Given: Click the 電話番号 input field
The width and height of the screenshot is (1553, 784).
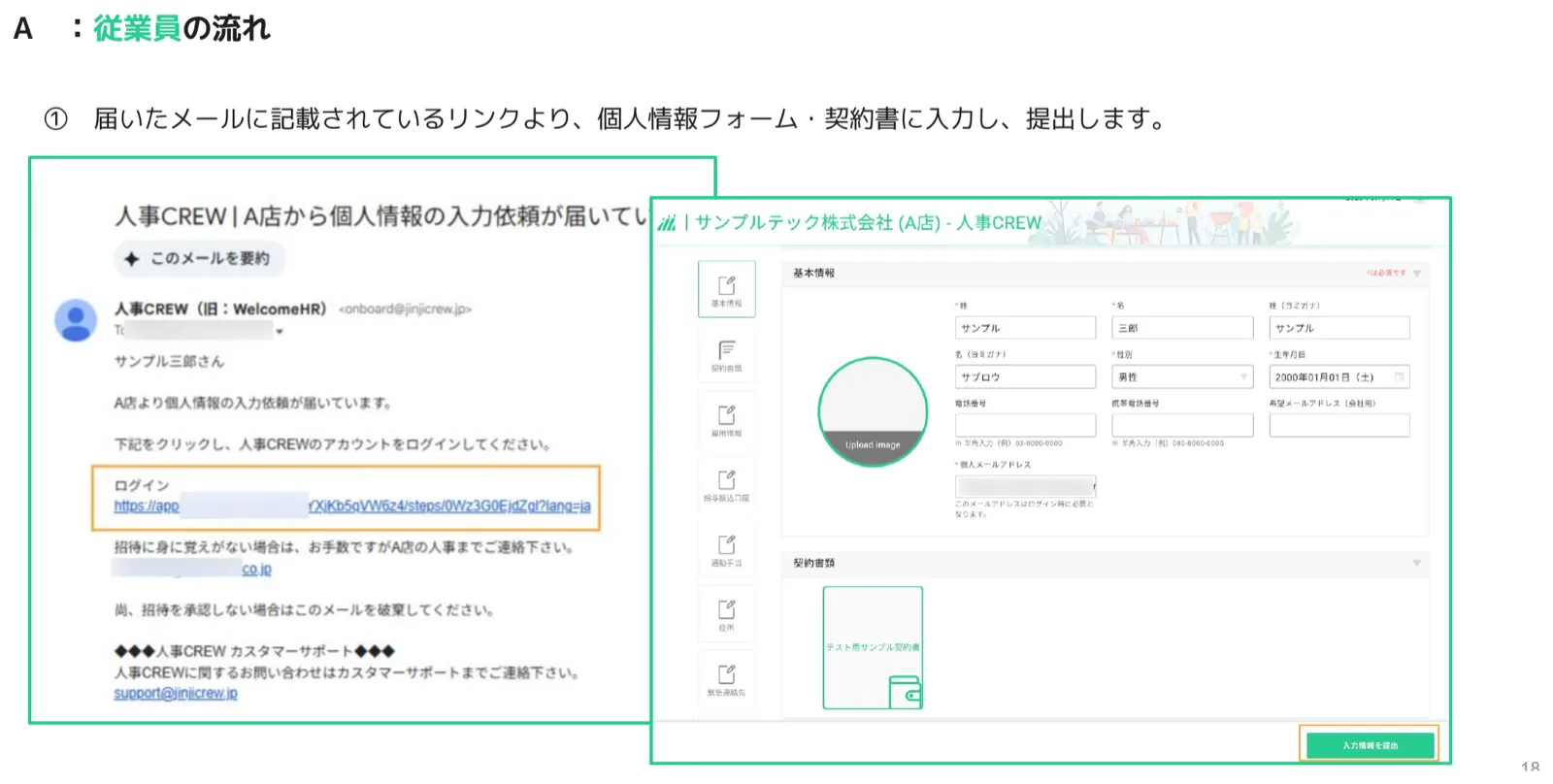Looking at the screenshot, I should (1025, 425).
